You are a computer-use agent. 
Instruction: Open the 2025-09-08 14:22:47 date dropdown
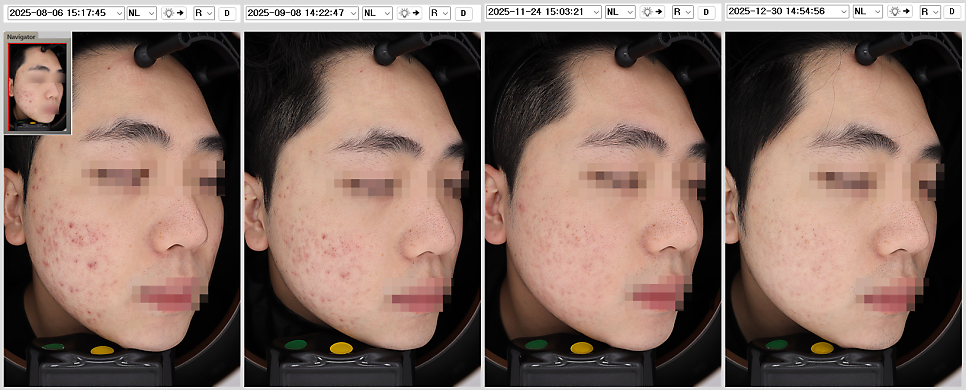302,13
